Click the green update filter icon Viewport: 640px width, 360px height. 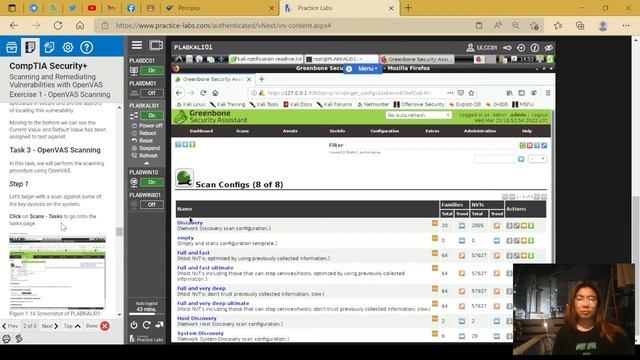pyautogui.click(x=522, y=145)
